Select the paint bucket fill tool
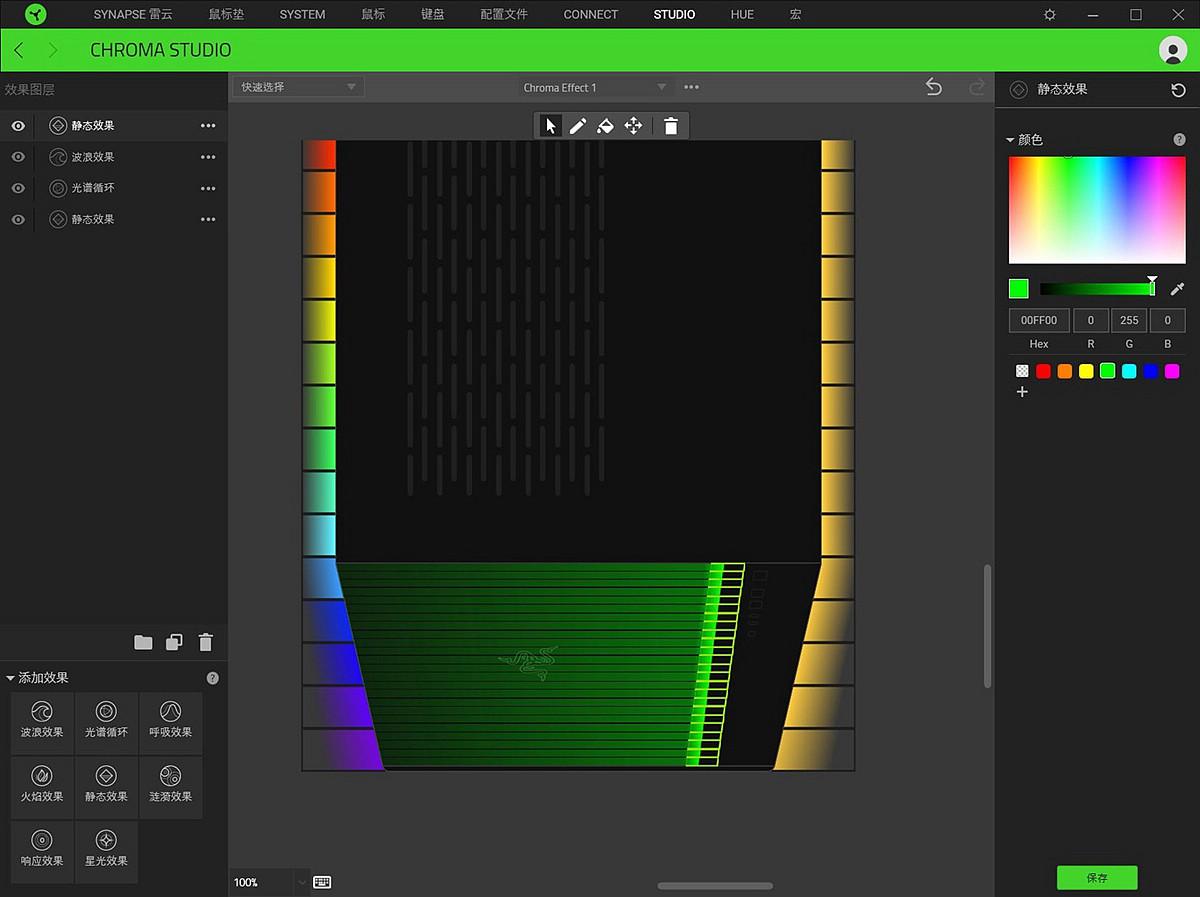This screenshot has height=897, width=1200. (605, 126)
